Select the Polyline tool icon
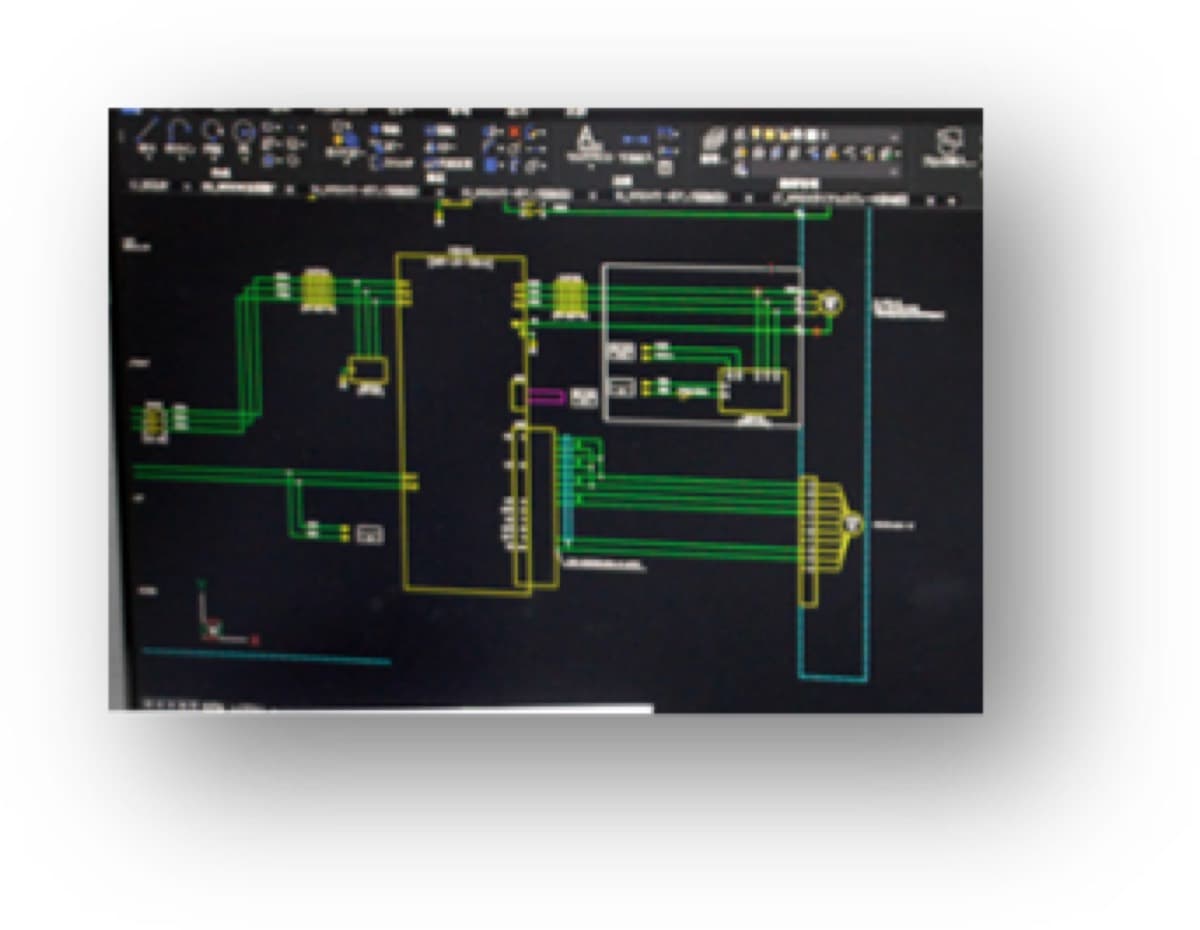Viewport: 1200px width, 930px height. 181,134
